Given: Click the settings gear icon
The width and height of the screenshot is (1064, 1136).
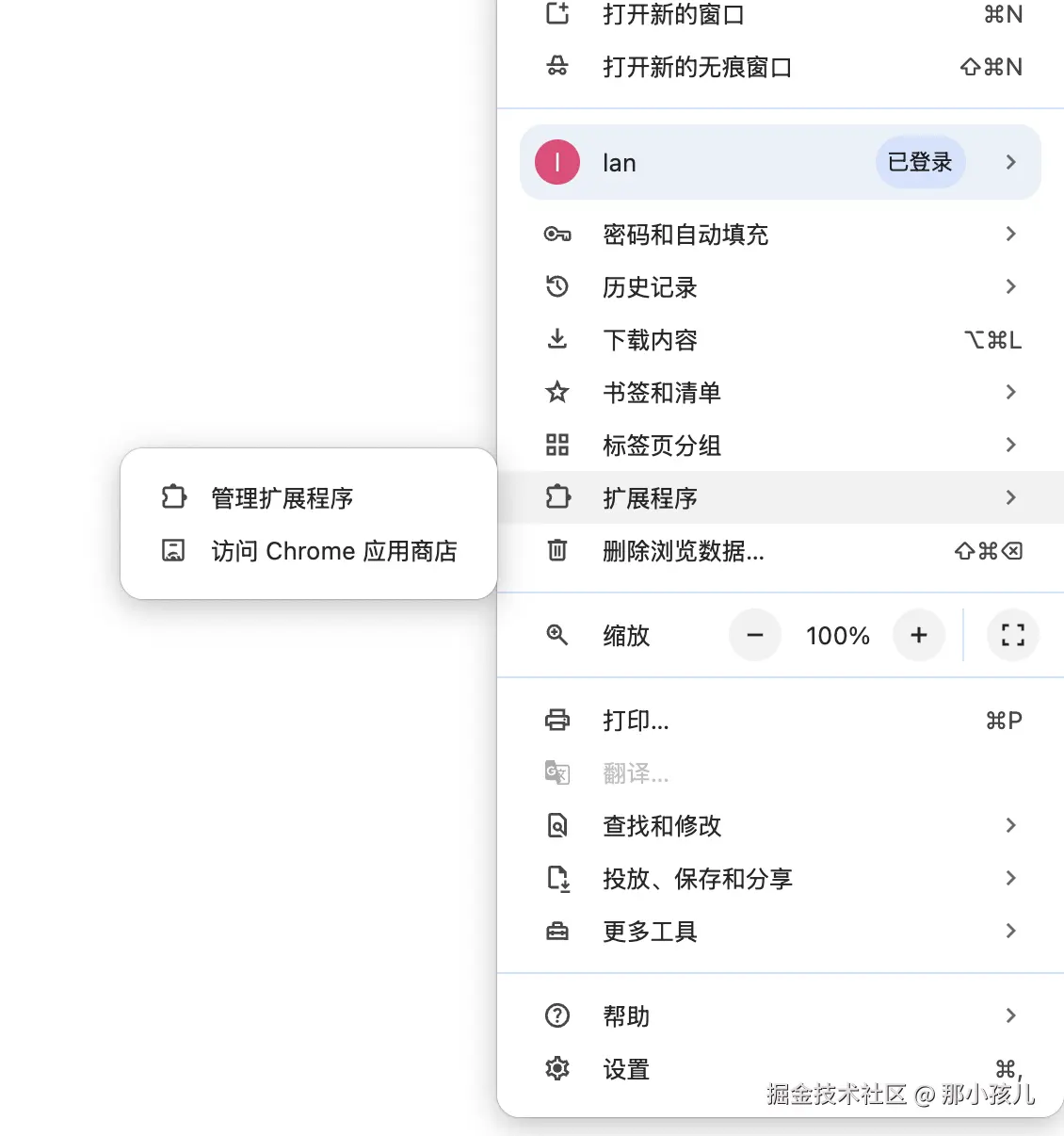Looking at the screenshot, I should (x=557, y=1069).
